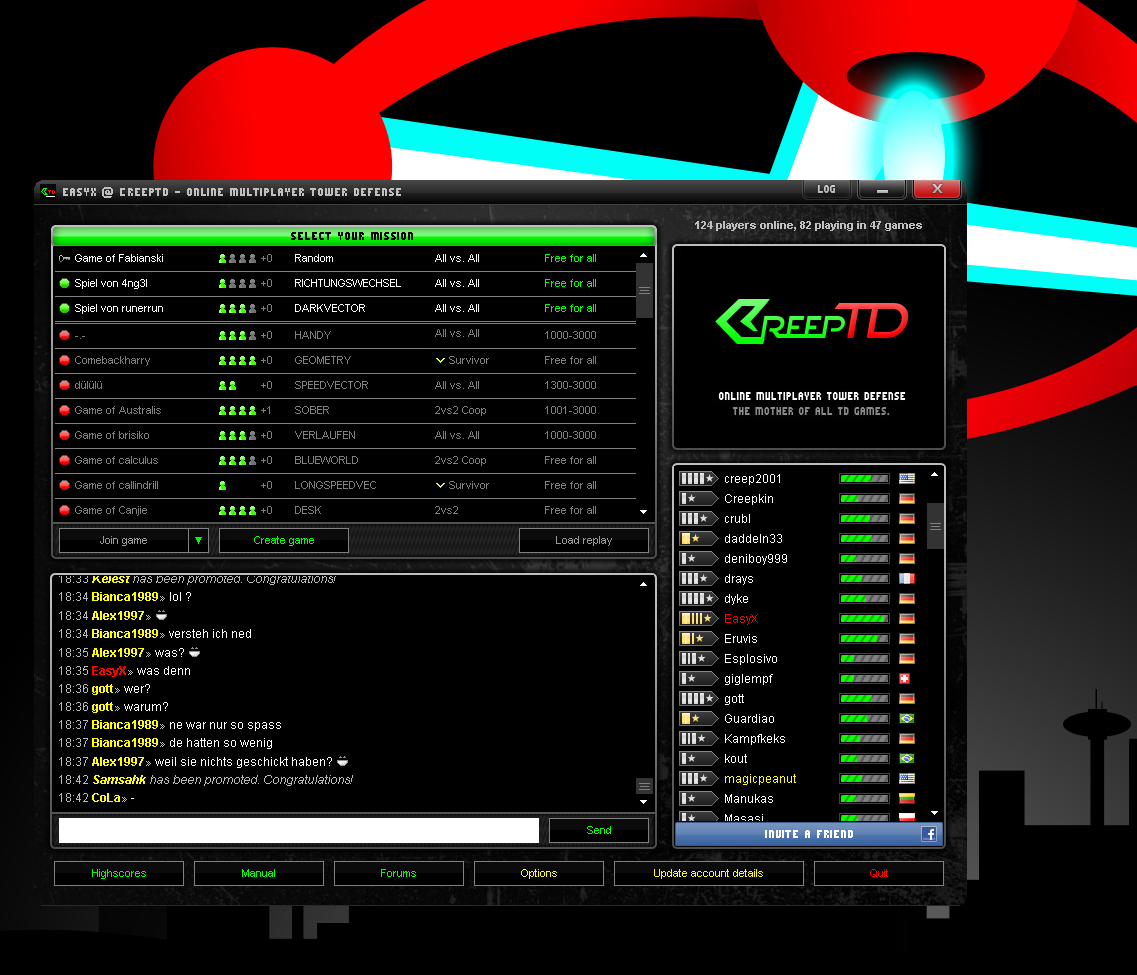Select the Game of Canjie row
This screenshot has width=1137, height=975.
[x=345, y=510]
